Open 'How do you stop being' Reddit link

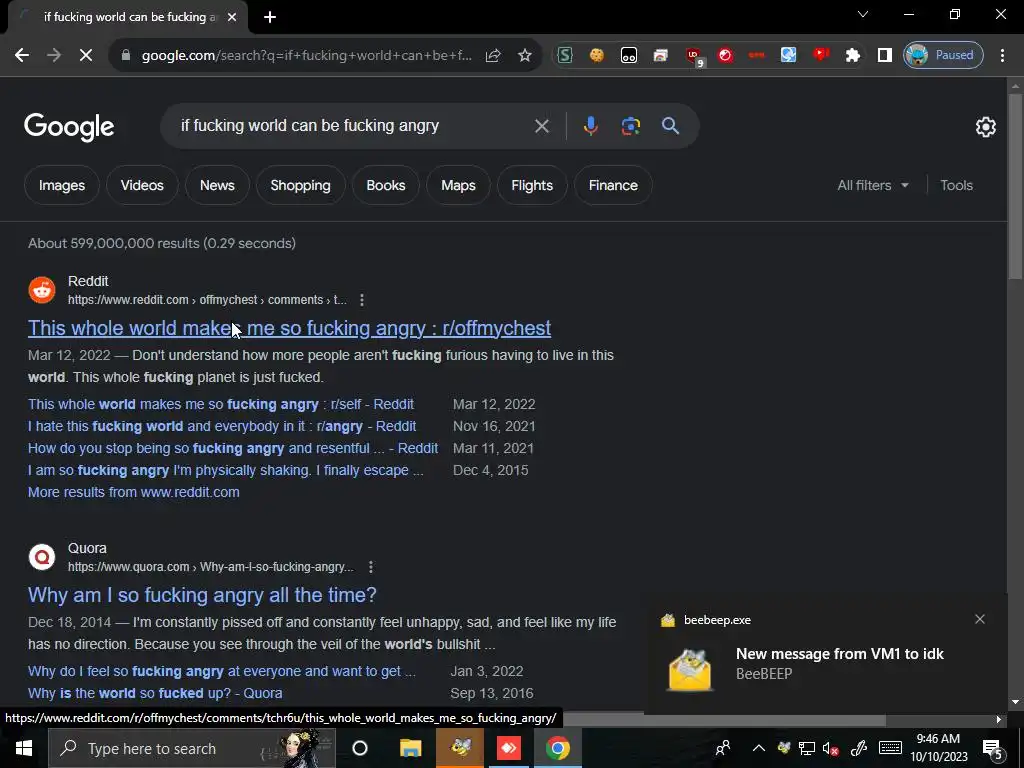pyautogui.click(x=232, y=449)
